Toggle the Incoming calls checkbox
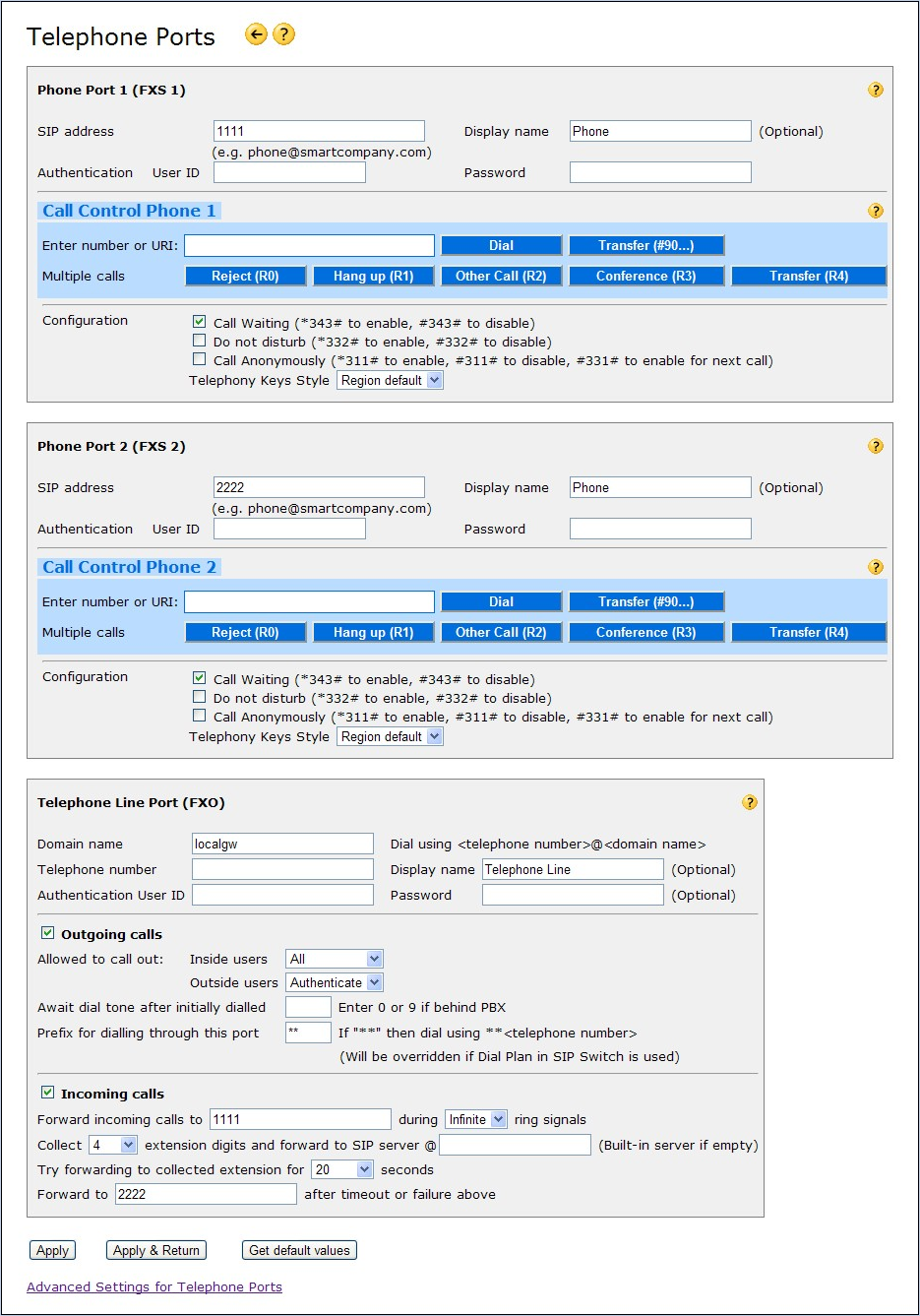The width and height of the screenshot is (920, 1316). coord(47,1093)
